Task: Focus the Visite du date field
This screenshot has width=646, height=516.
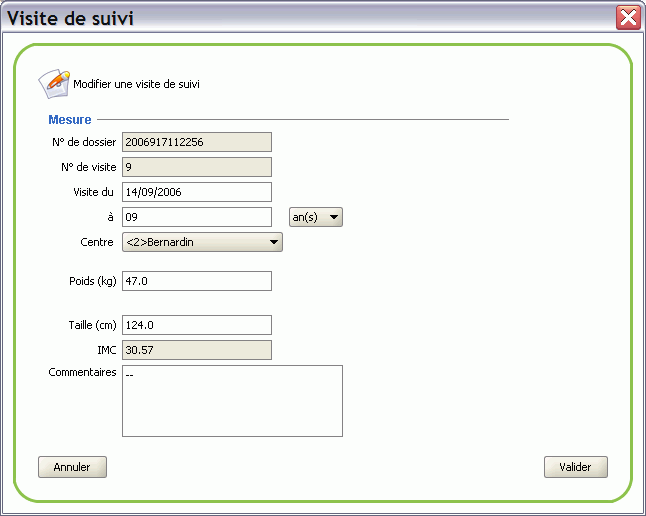Action: [x=197, y=192]
